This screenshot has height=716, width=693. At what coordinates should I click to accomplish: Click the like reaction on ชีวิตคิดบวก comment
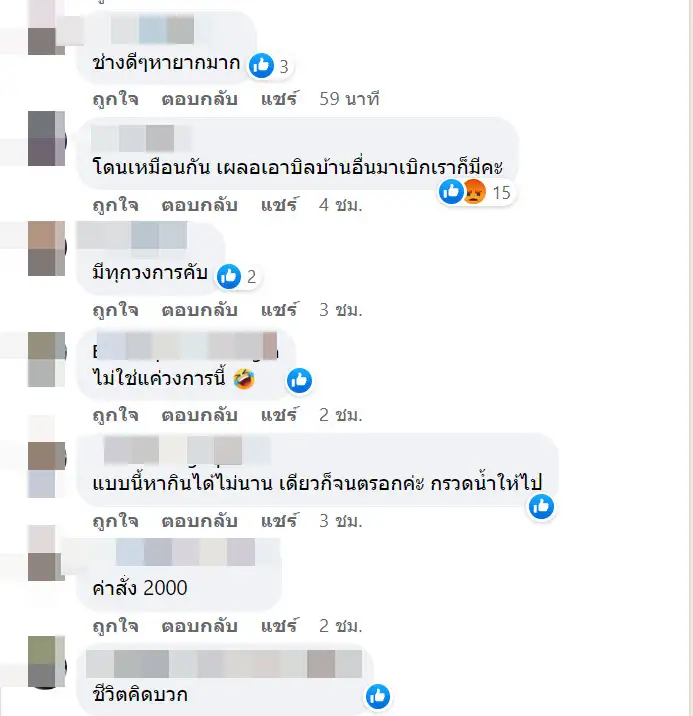pyautogui.click(x=378, y=697)
